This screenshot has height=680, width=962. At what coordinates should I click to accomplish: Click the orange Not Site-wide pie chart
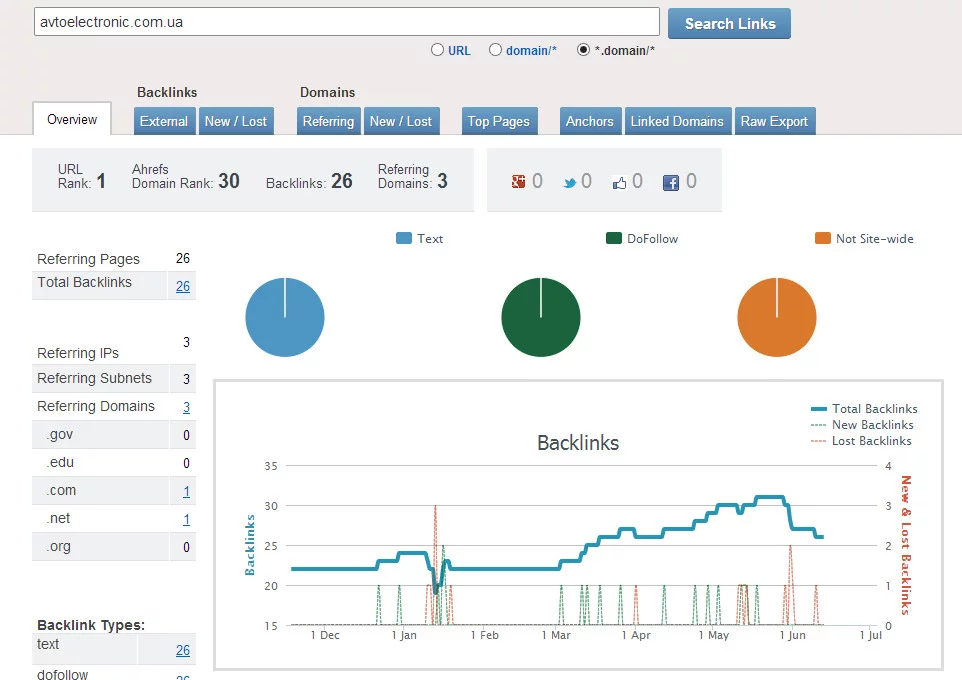click(x=777, y=318)
